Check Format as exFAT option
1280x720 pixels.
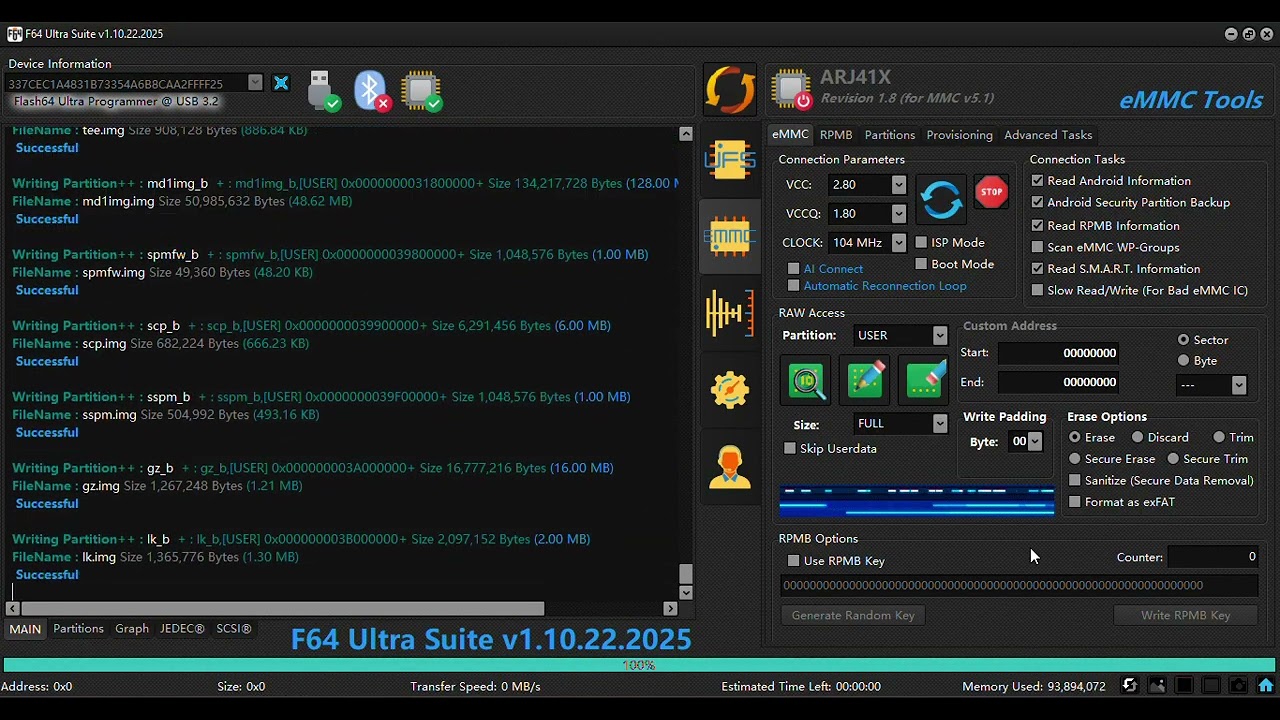point(1074,502)
